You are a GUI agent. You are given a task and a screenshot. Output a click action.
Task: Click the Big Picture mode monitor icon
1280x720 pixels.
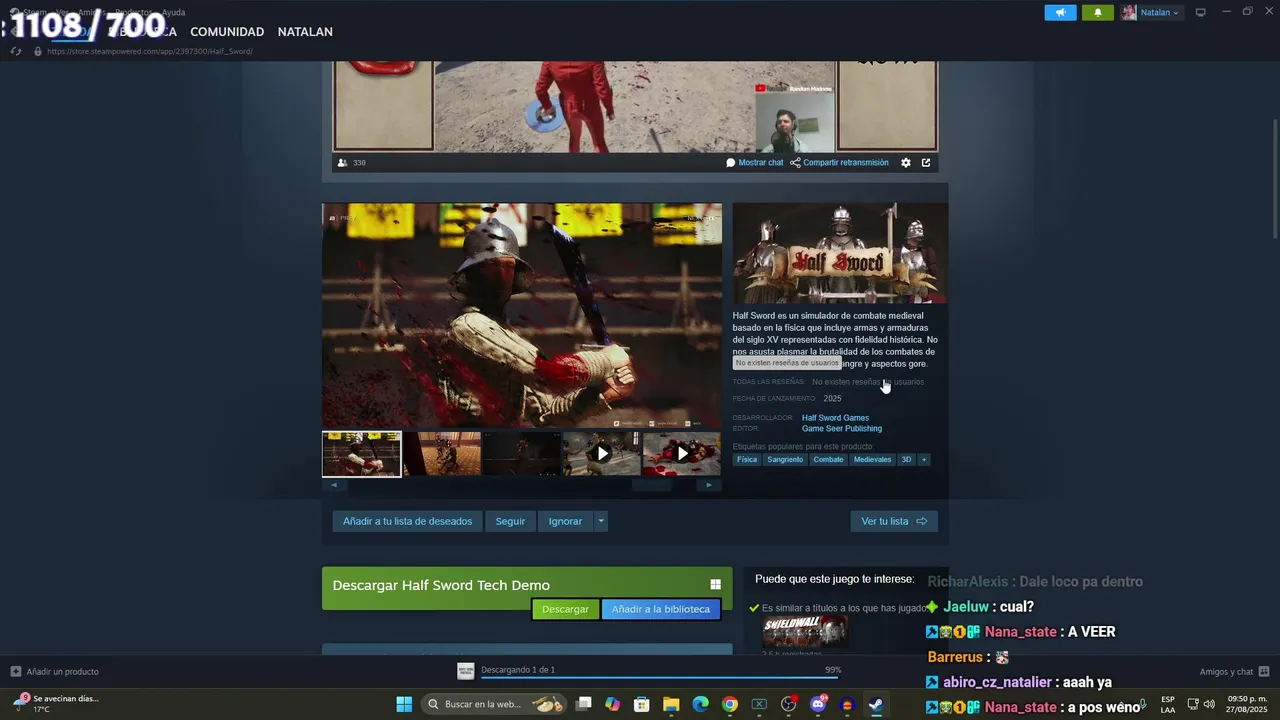pos(1201,12)
